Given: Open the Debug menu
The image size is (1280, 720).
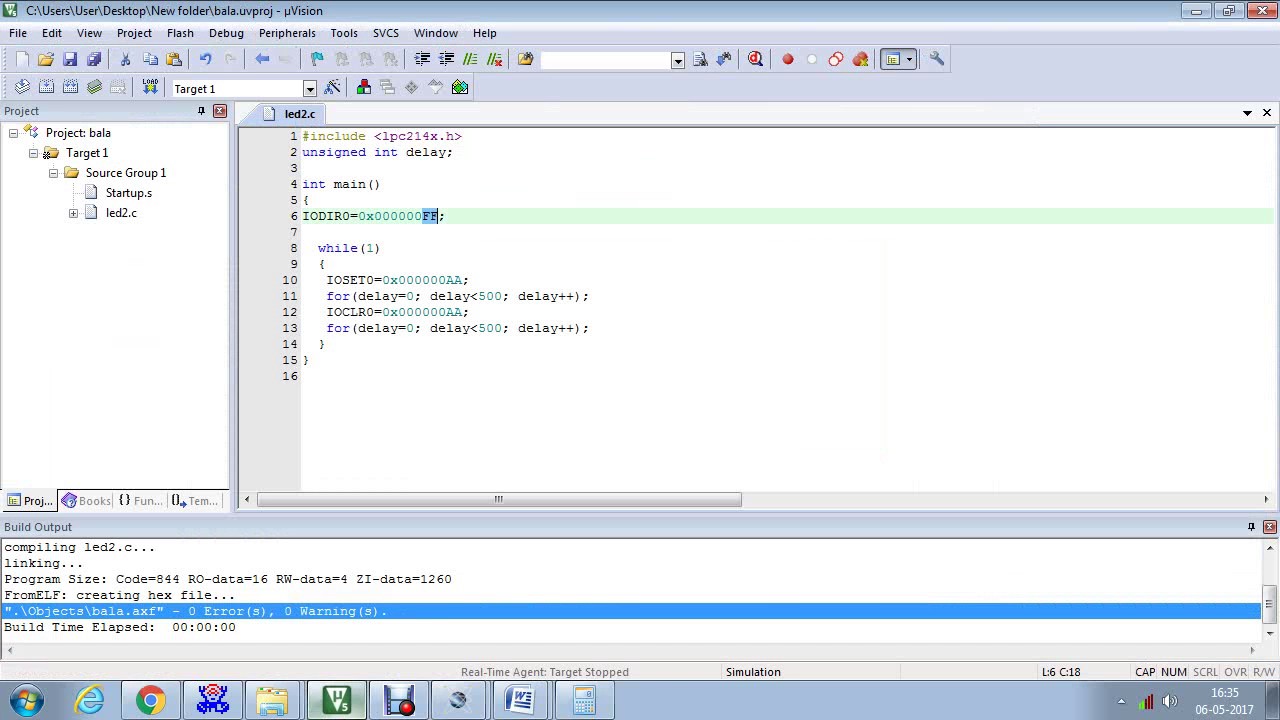Looking at the screenshot, I should 226,33.
